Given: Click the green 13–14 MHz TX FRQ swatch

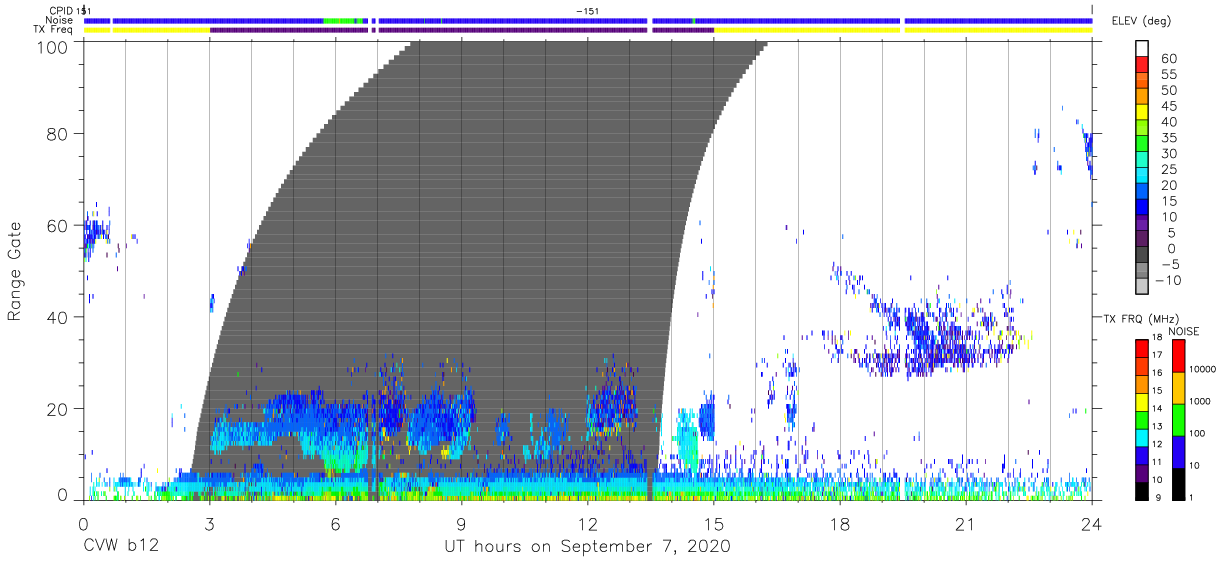Looking at the screenshot, I should pyautogui.click(x=1142, y=419).
